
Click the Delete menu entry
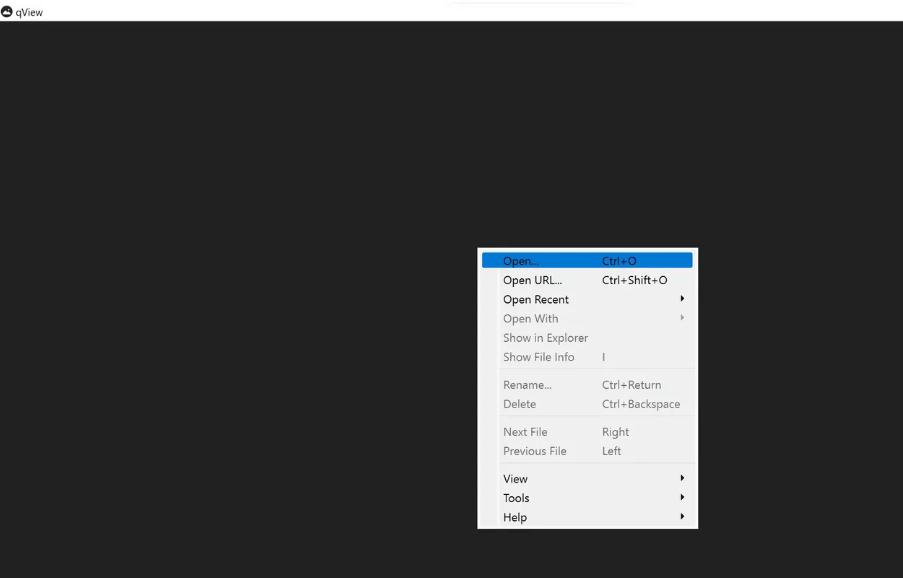click(587, 404)
